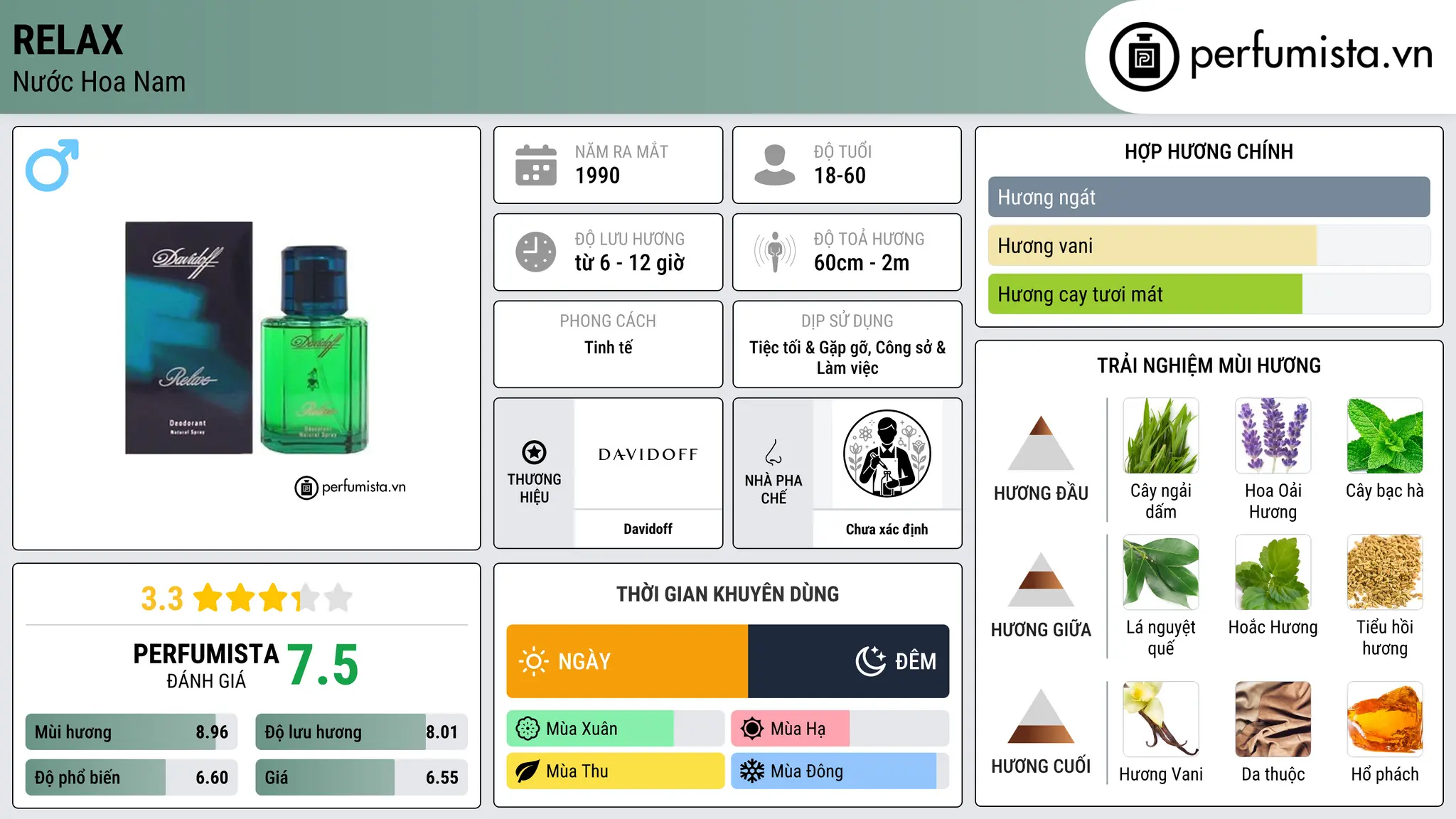This screenshot has width=1456, height=819.
Task: Click the Mùa Thu season bar
Action: (x=616, y=771)
